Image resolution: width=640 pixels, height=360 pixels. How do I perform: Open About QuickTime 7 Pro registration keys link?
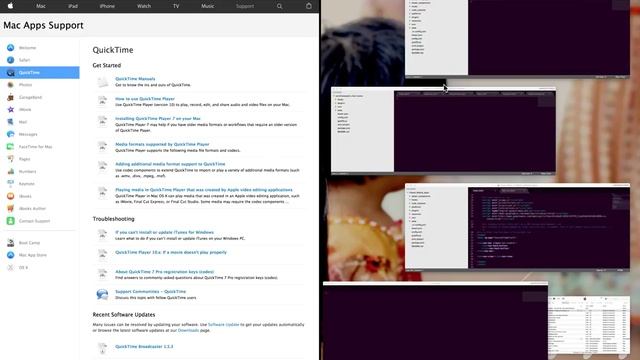(x=164, y=272)
